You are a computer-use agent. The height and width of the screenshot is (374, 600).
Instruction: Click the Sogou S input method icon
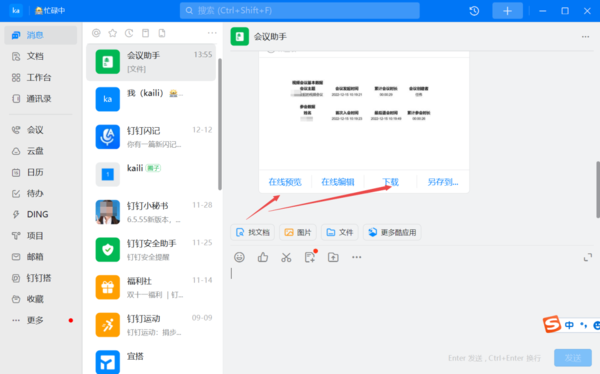tap(552, 324)
